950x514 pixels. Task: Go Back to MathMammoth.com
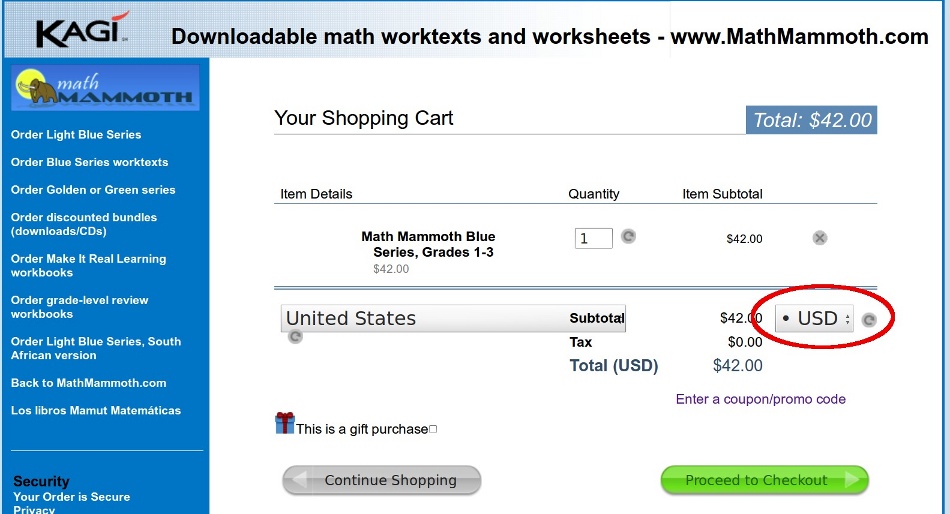(88, 383)
